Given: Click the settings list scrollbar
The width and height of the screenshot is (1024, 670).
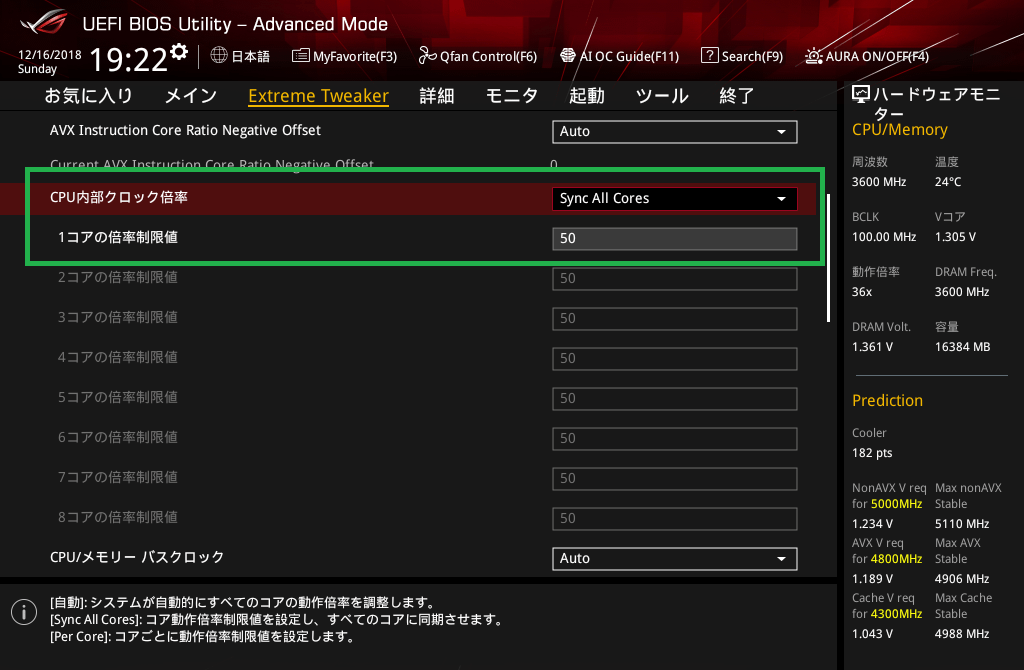Looking at the screenshot, I should (828, 258).
